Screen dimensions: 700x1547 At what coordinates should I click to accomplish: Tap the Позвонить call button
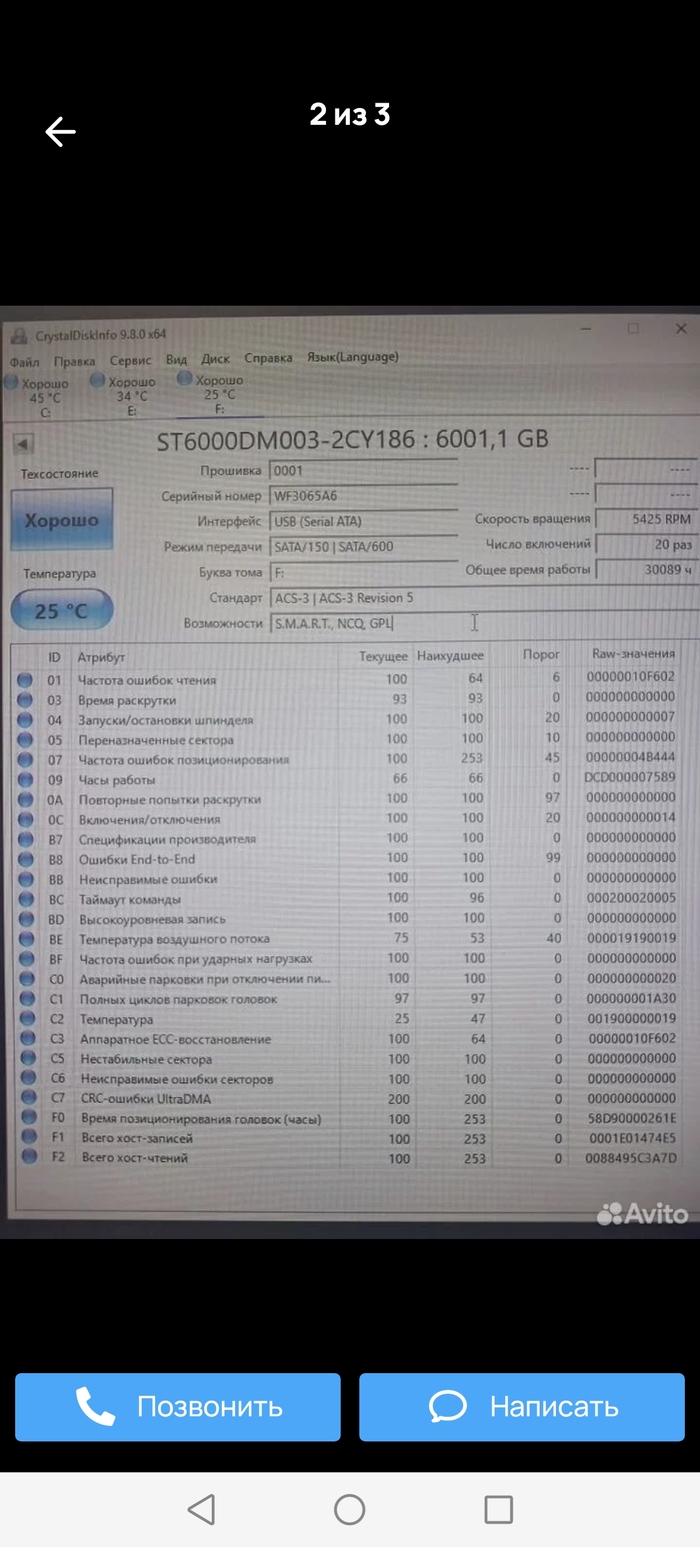(178, 1407)
